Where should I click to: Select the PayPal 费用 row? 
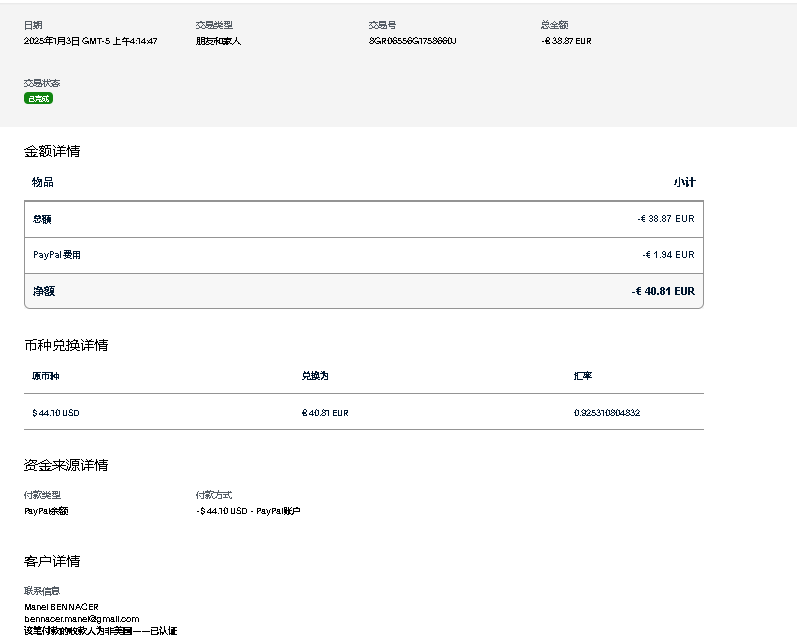click(363, 255)
